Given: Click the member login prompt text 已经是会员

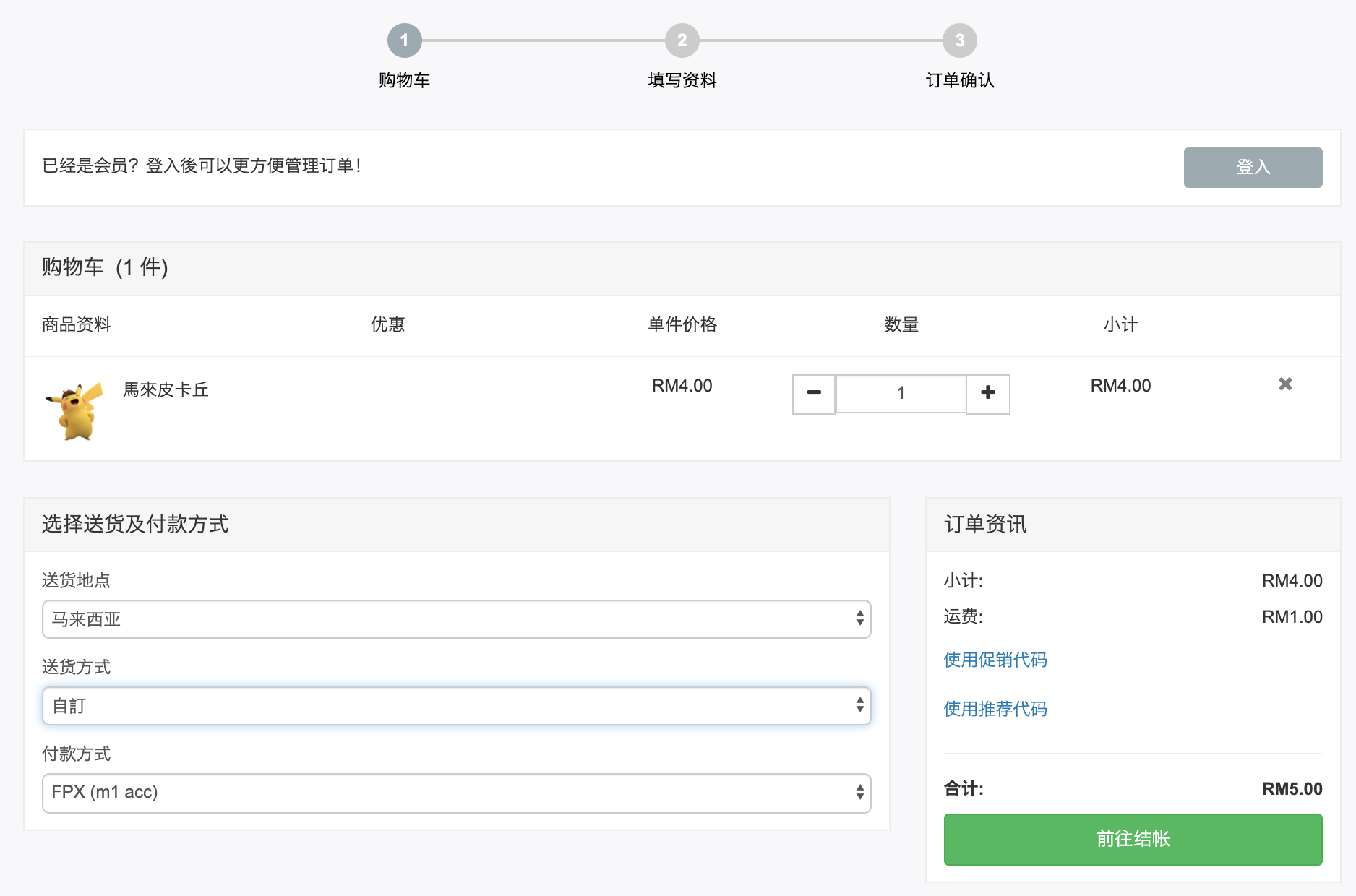Looking at the screenshot, I should coord(202,166).
